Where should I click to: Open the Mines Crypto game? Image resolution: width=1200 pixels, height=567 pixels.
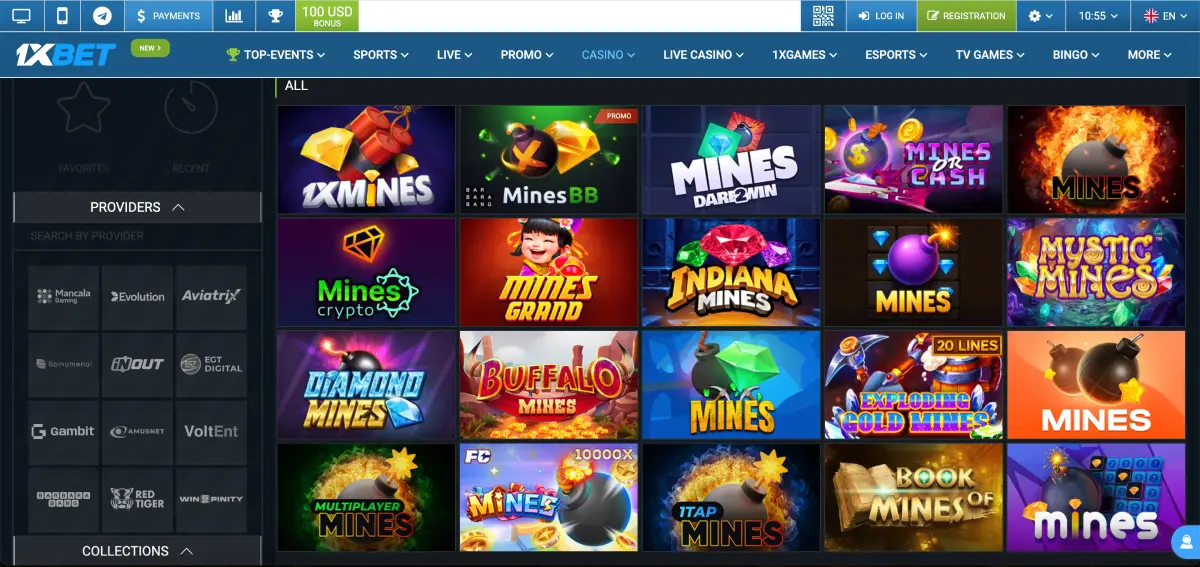coord(366,273)
